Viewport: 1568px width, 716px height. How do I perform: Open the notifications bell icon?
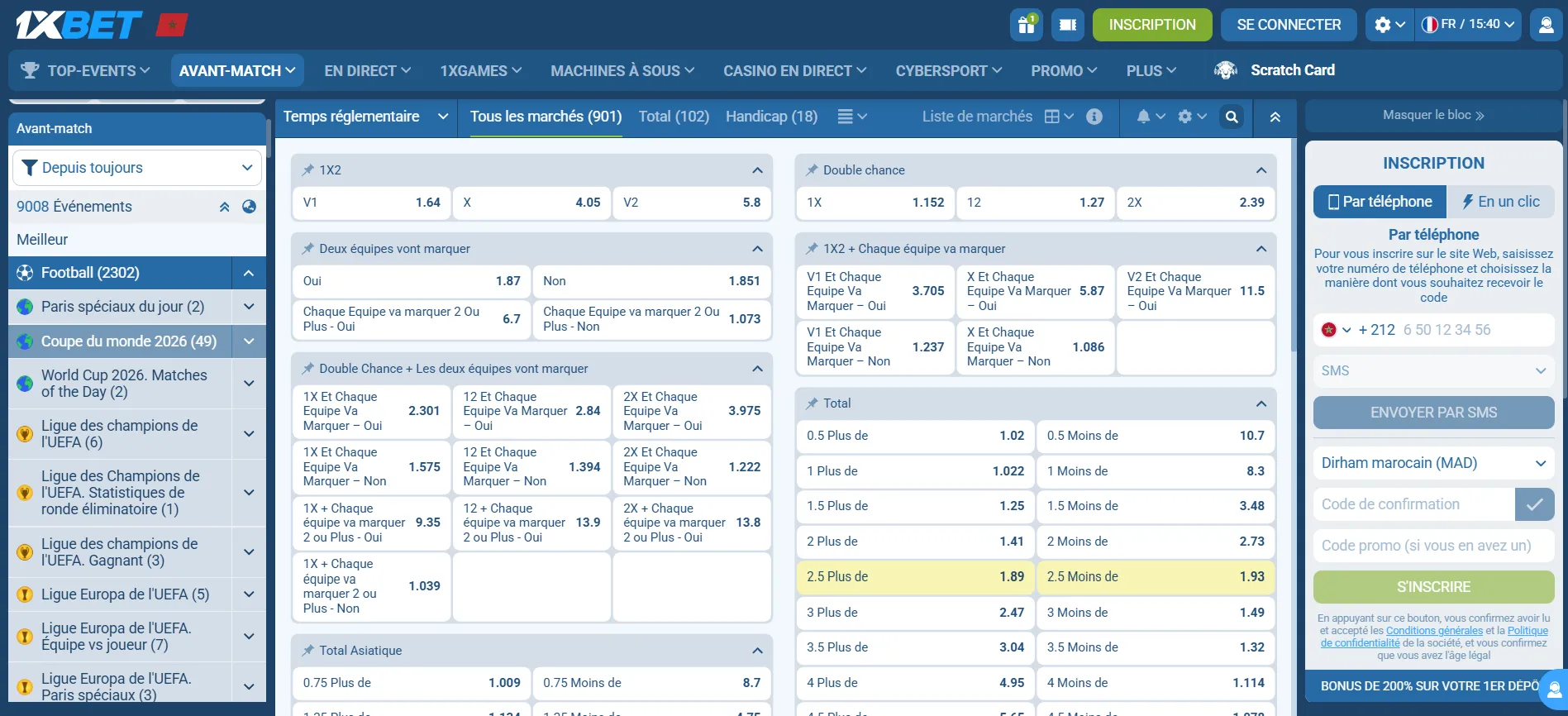click(x=1151, y=117)
